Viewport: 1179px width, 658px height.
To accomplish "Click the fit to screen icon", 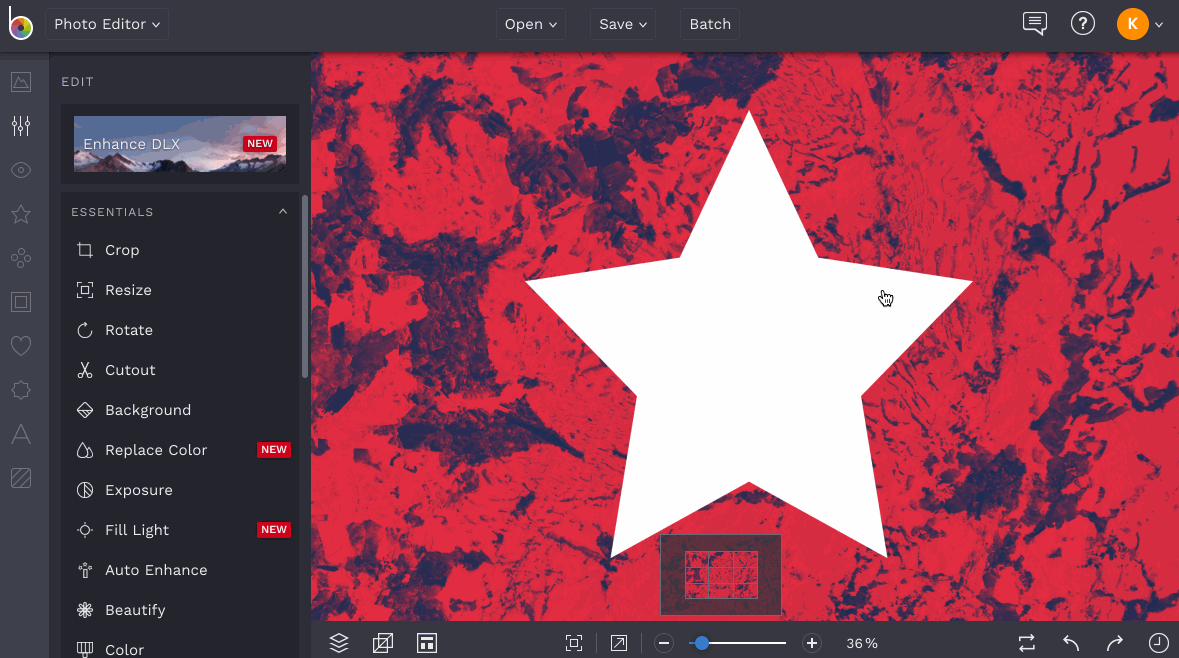I will click(574, 643).
